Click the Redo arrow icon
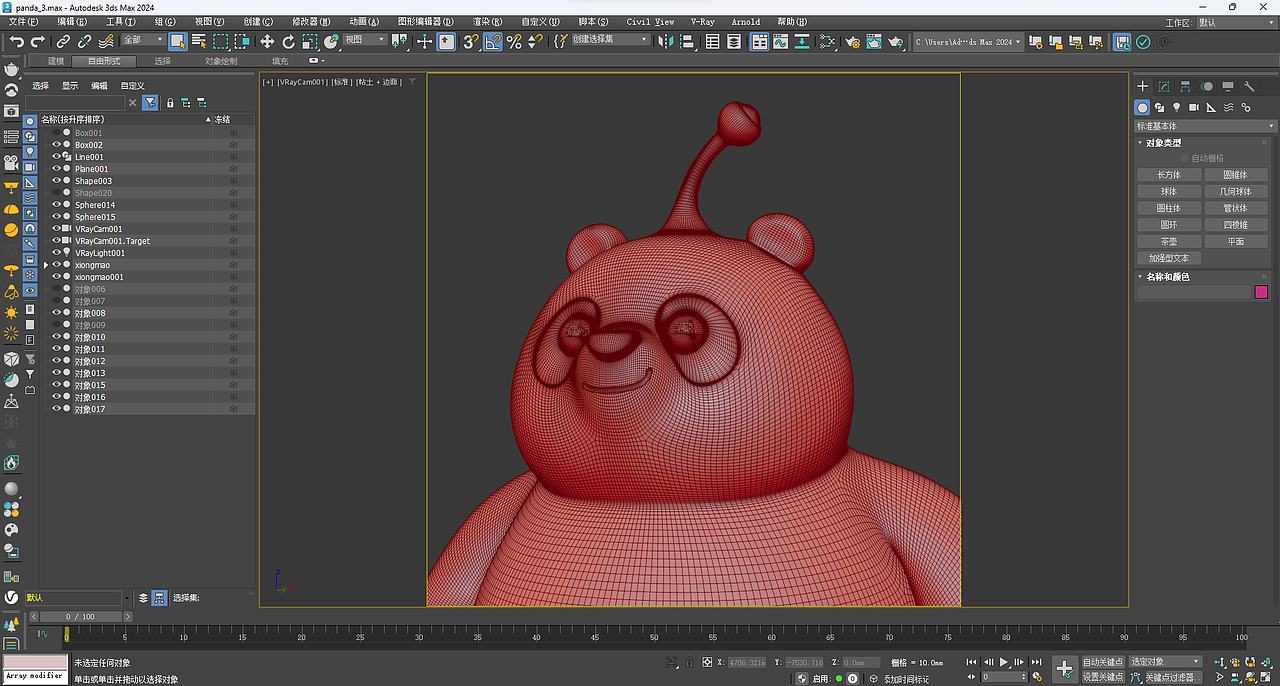The image size is (1280, 686). tap(38, 41)
